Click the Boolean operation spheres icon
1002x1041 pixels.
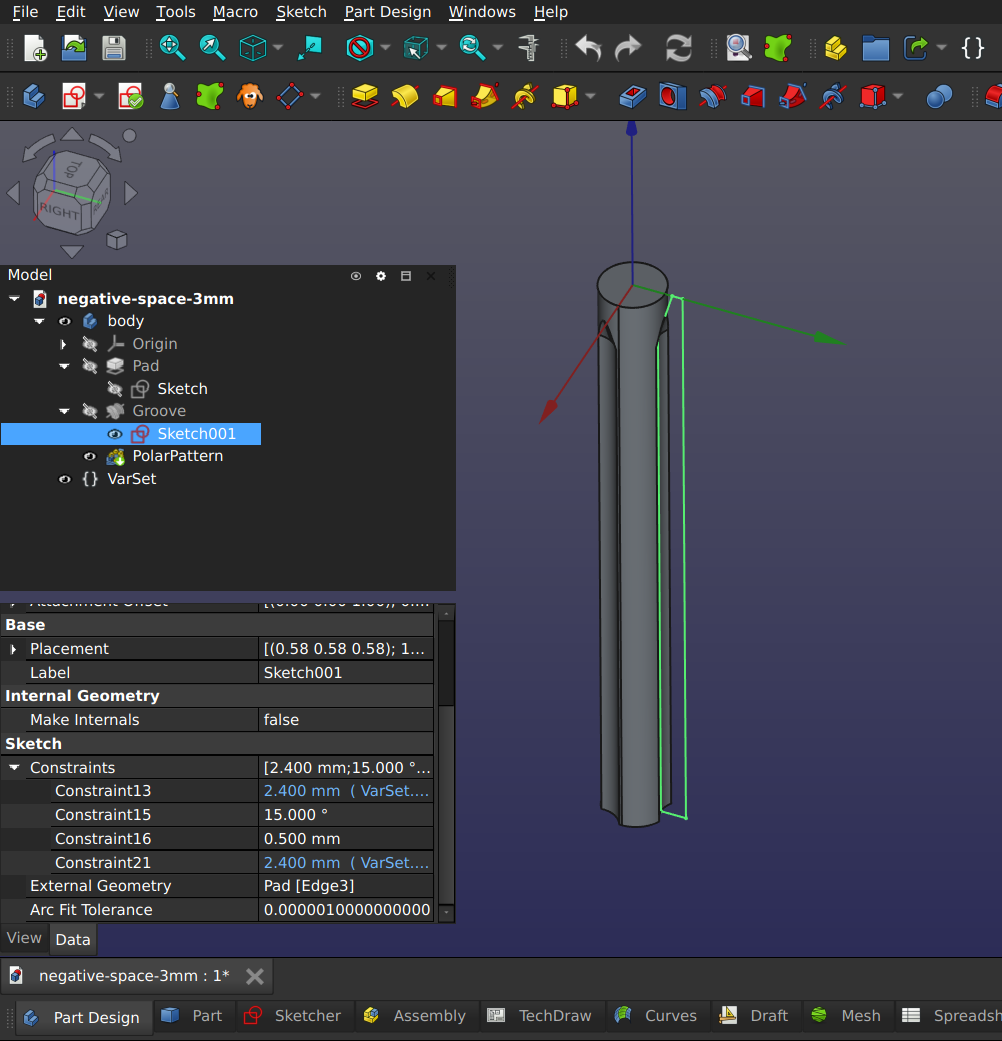click(x=939, y=97)
